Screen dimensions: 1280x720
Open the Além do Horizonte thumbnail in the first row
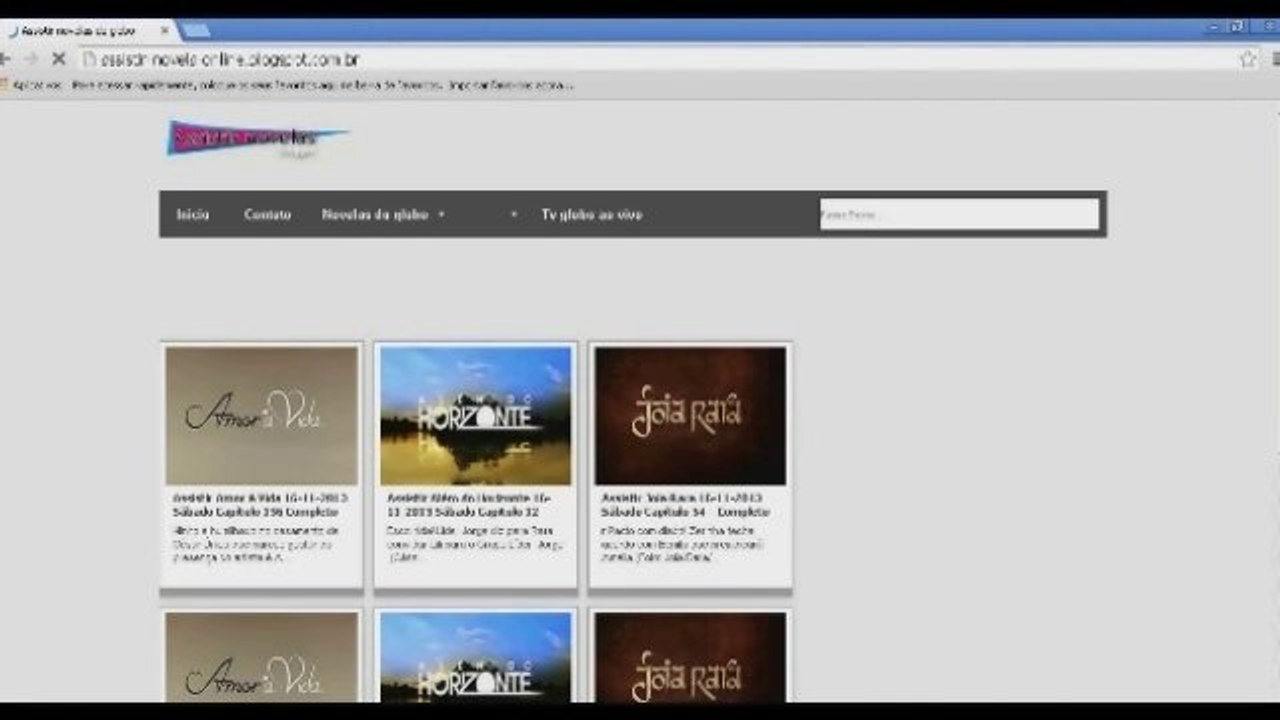click(x=476, y=415)
